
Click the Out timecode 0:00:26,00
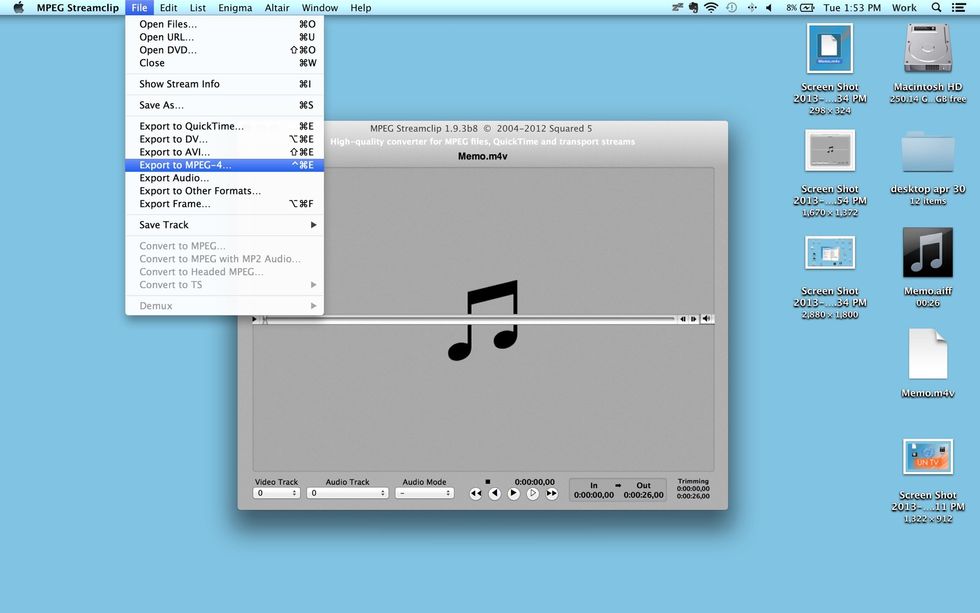click(x=644, y=495)
